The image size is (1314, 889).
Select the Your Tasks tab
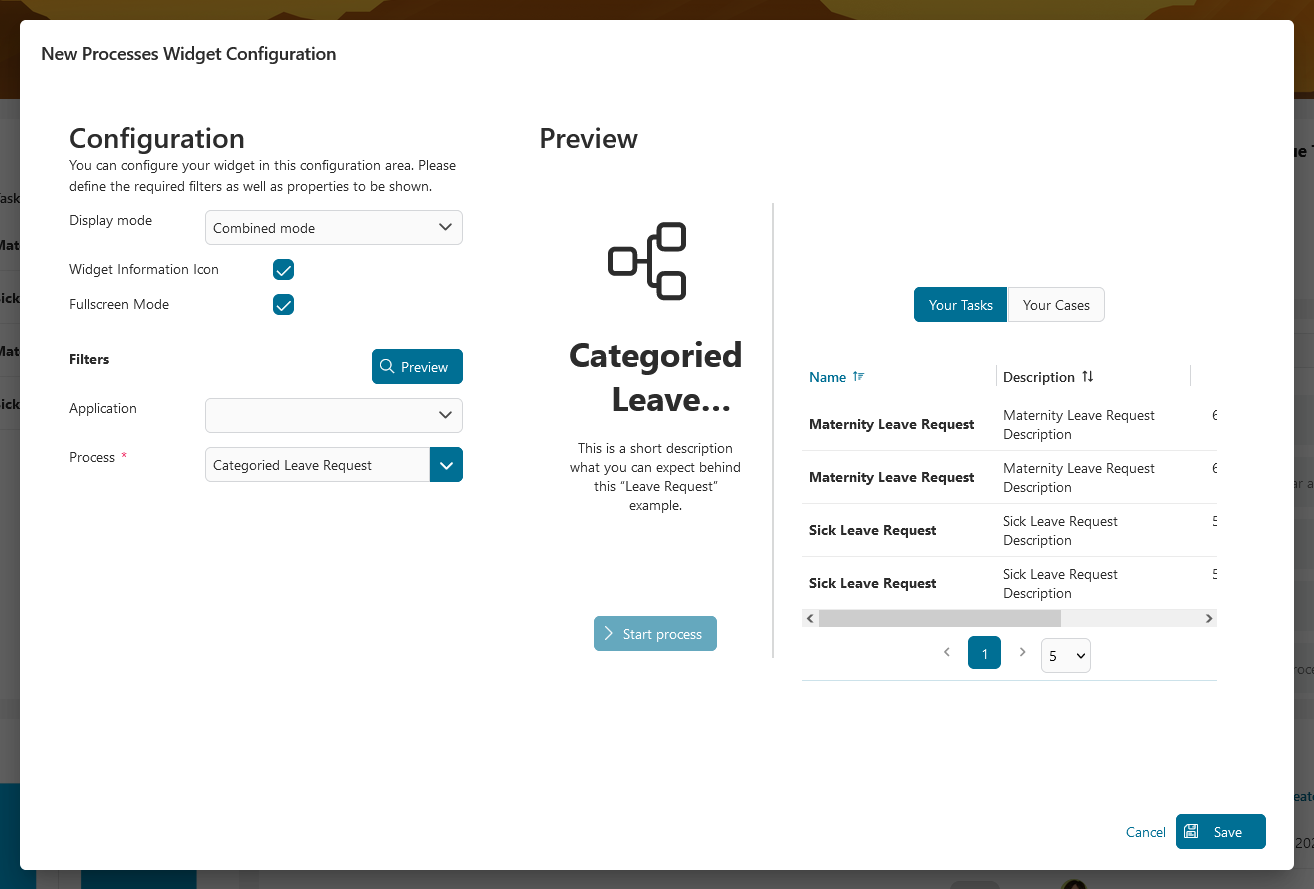coord(960,305)
